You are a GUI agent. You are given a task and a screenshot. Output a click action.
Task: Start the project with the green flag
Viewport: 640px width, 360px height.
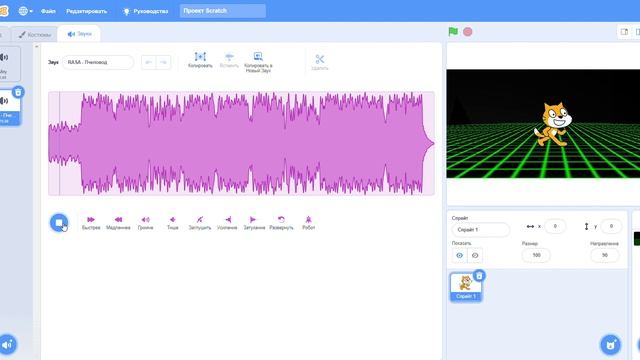click(x=453, y=31)
